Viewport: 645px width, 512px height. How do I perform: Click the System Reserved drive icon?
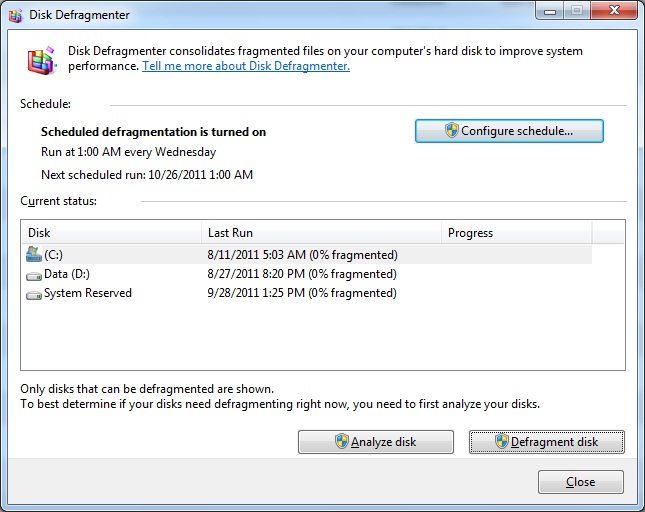[34, 295]
